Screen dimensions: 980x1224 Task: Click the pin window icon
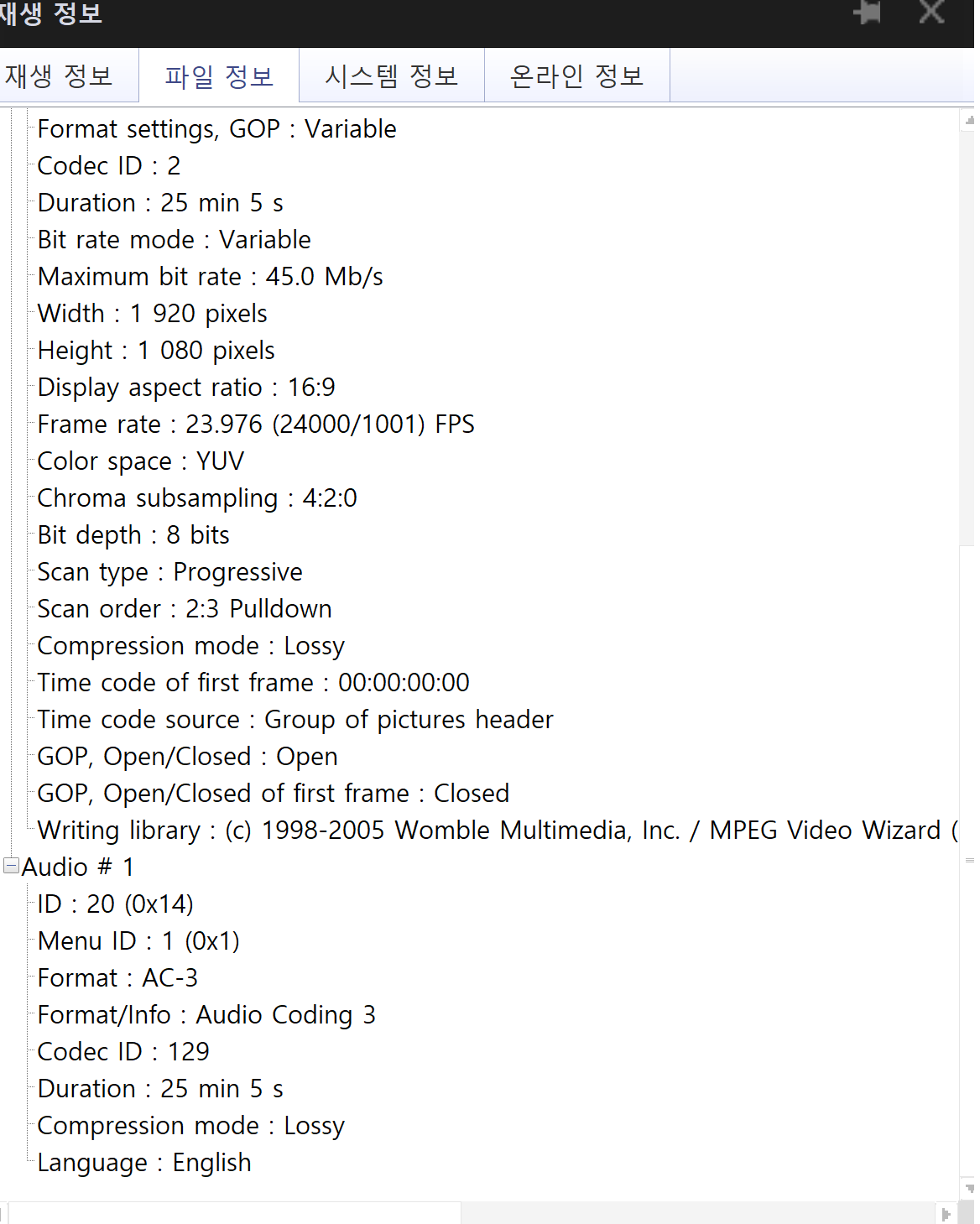(x=868, y=13)
